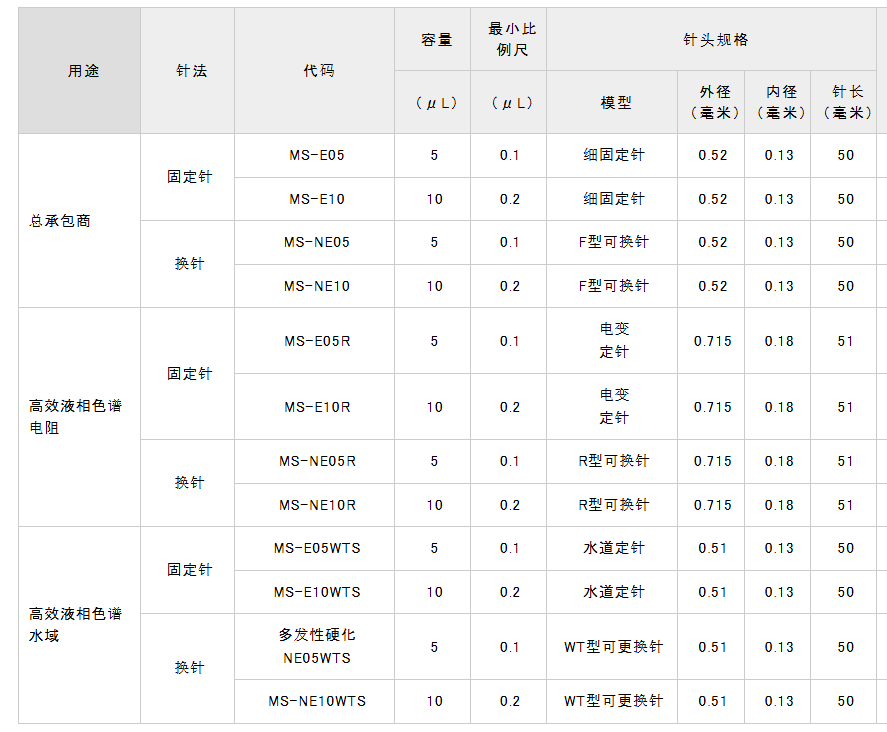Select the 针法 column header
The width and height of the screenshot is (887, 732).
[x=191, y=71]
